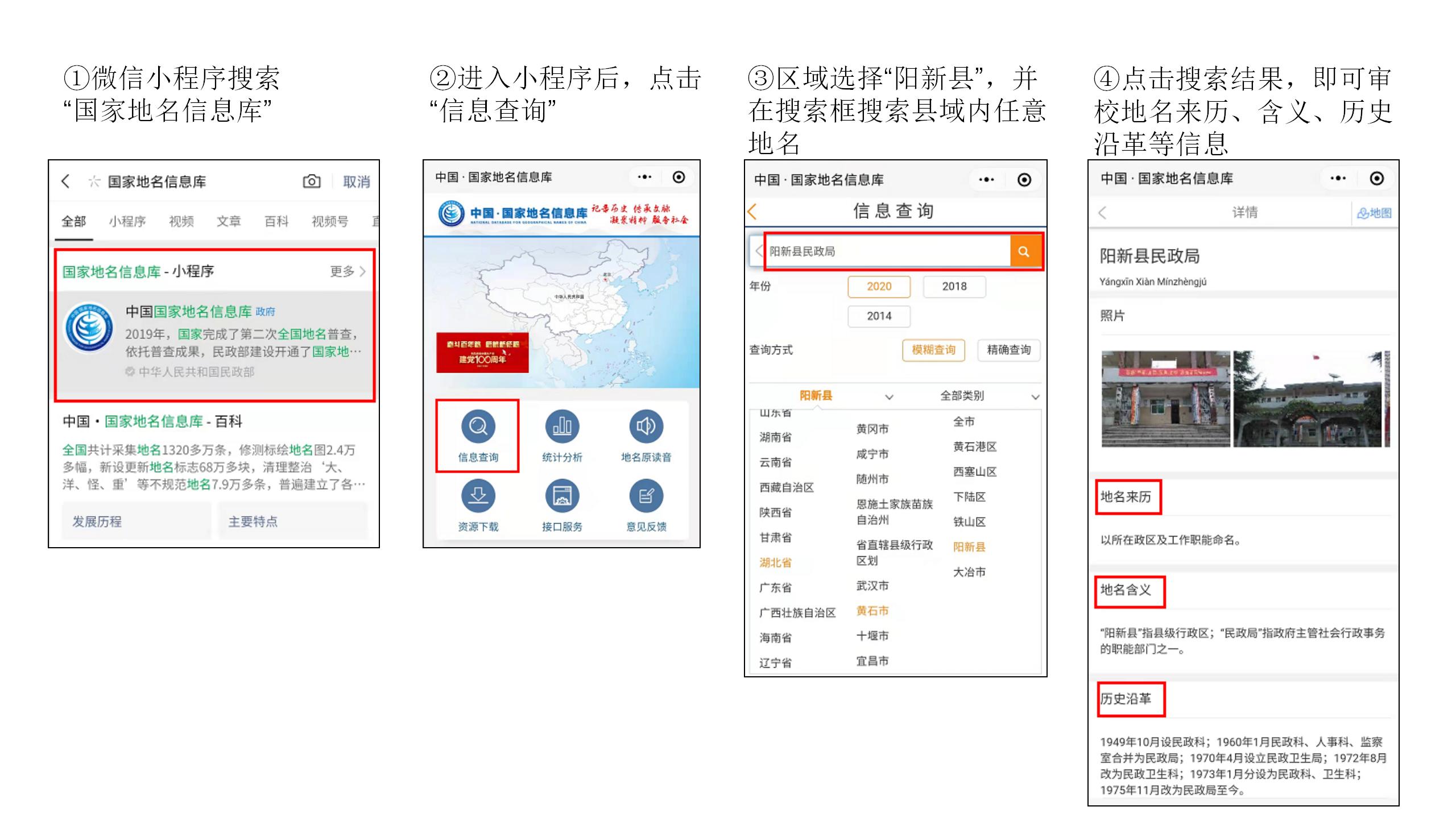Open the 资源下载 download icon
The height and width of the screenshot is (819, 1456).
coord(478,496)
